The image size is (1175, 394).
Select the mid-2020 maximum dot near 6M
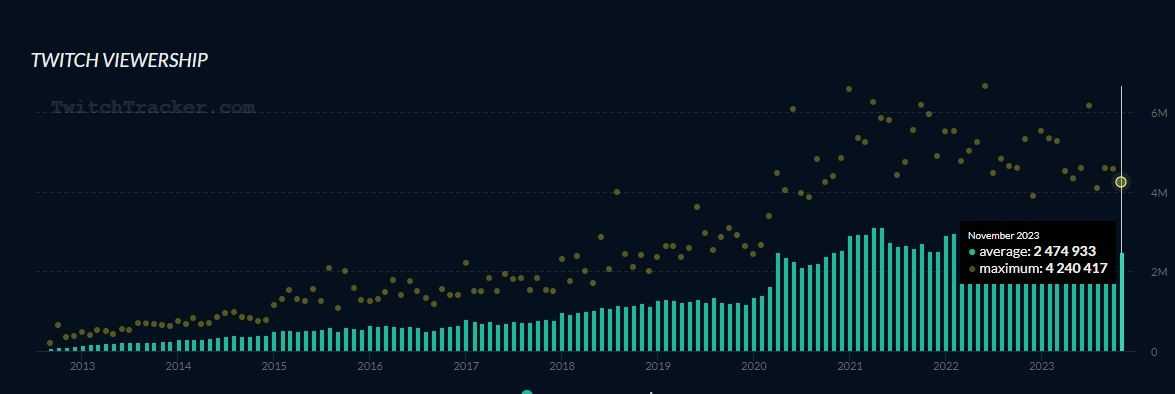[793, 109]
